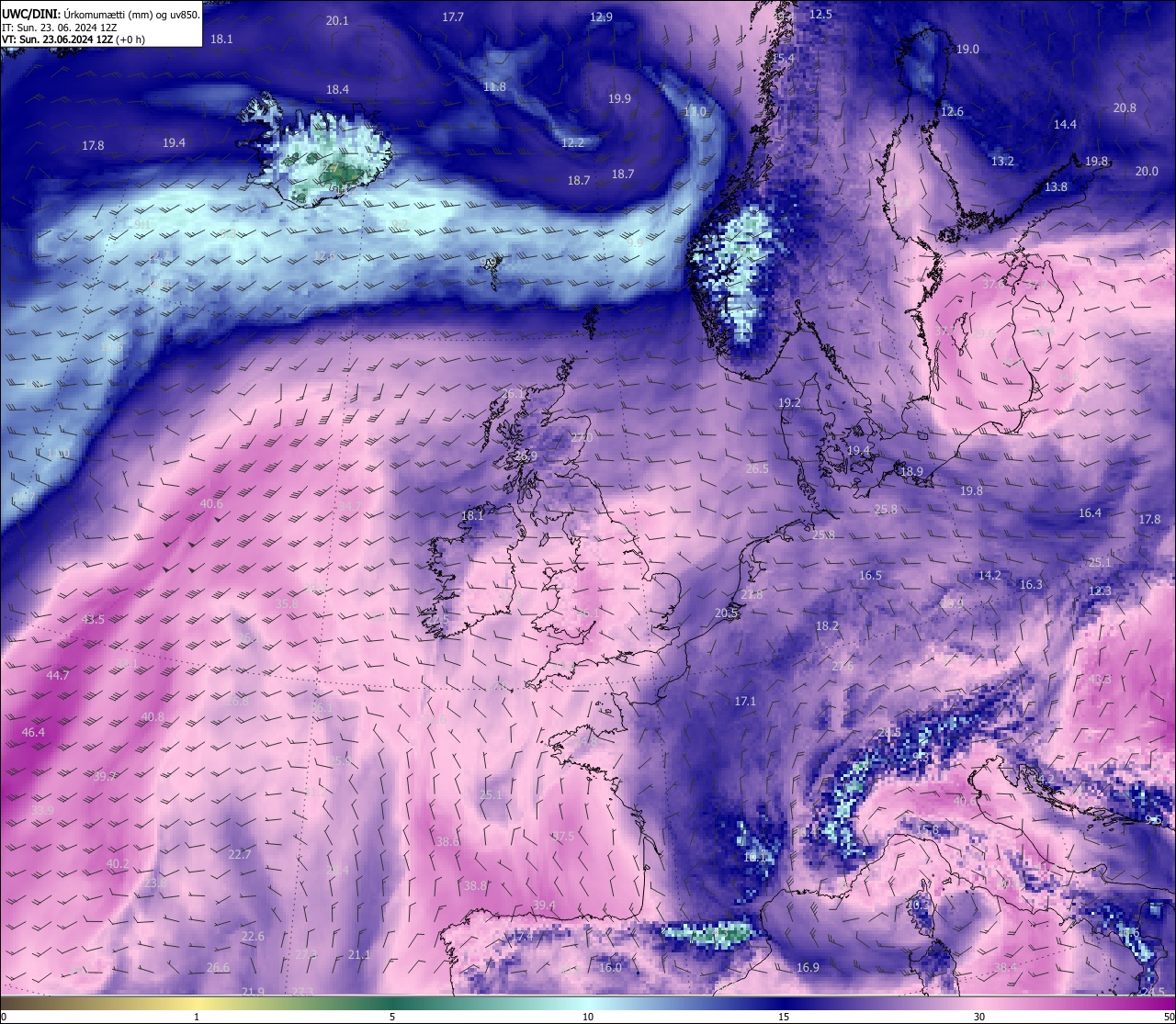Click the map value '20.0'
This screenshot has width=1176, height=1024.
click(x=1147, y=171)
